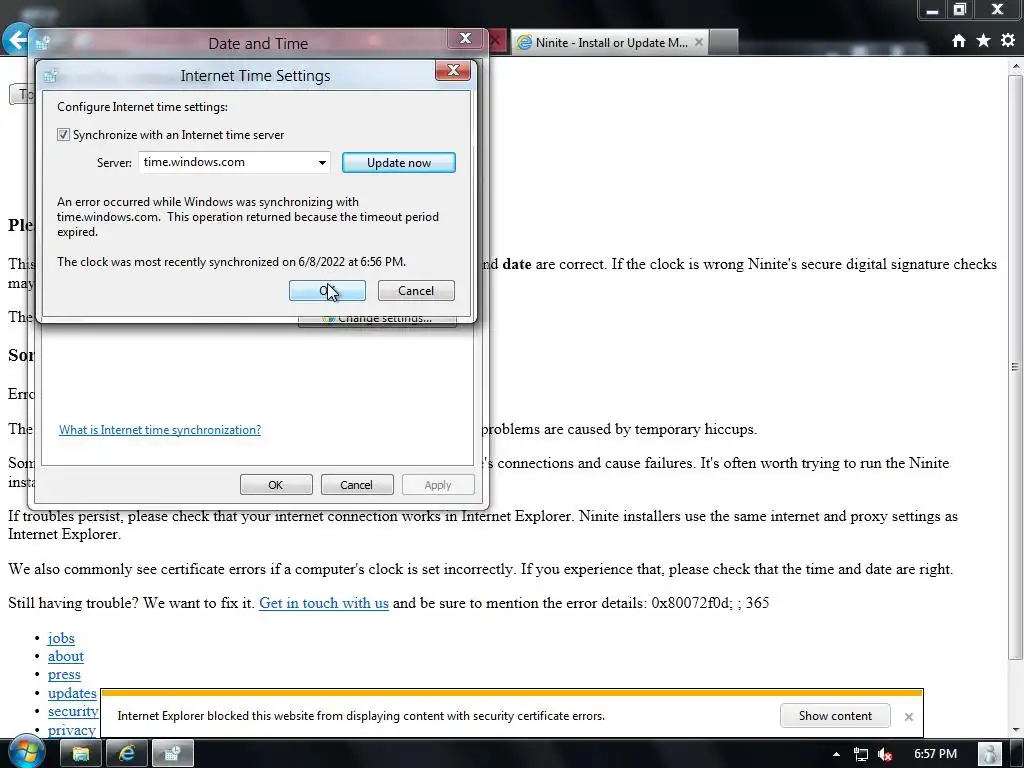
Task: Open the jobs link
Action: pyautogui.click(x=61, y=638)
